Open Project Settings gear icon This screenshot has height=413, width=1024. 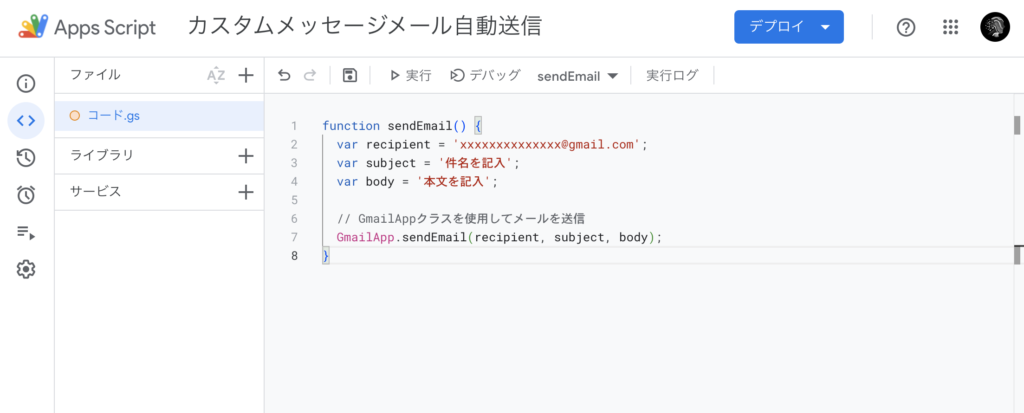(x=26, y=269)
